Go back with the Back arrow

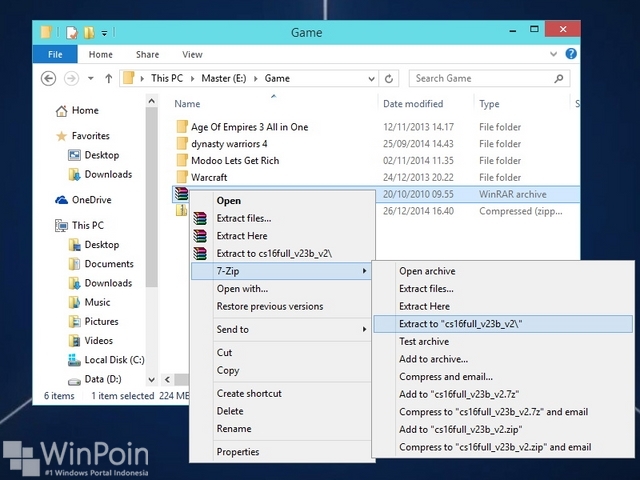coord(49,78)
